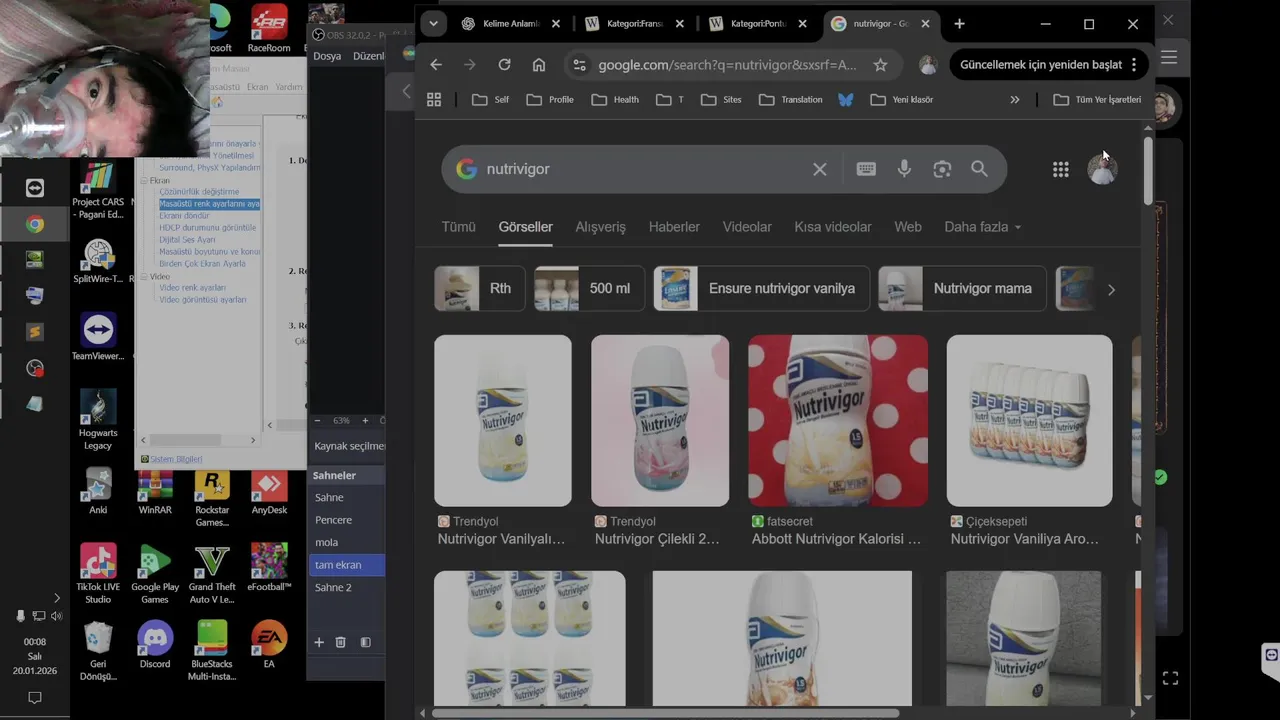Open Discord desktop shortcut

(155, 645)
